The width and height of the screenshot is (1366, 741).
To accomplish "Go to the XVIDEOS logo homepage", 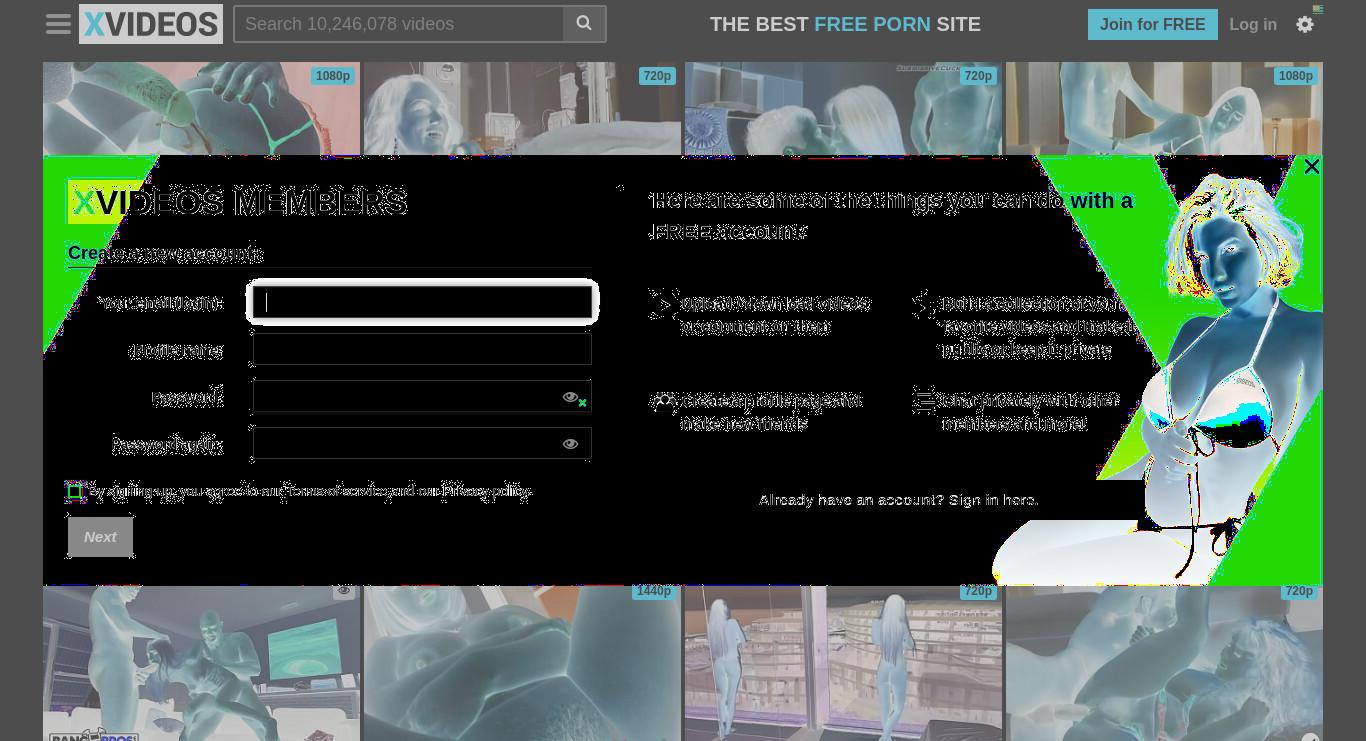I will pyautogui.click(x=151, y=24).
